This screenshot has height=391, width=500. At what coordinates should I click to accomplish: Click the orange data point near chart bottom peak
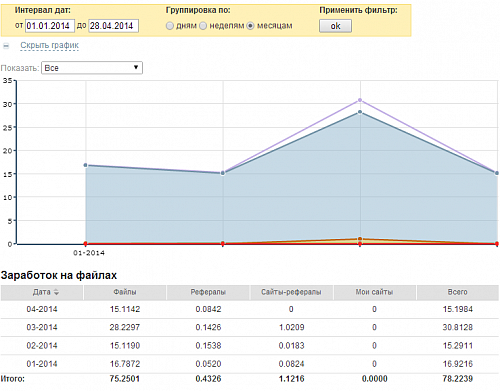coord(360,239)
